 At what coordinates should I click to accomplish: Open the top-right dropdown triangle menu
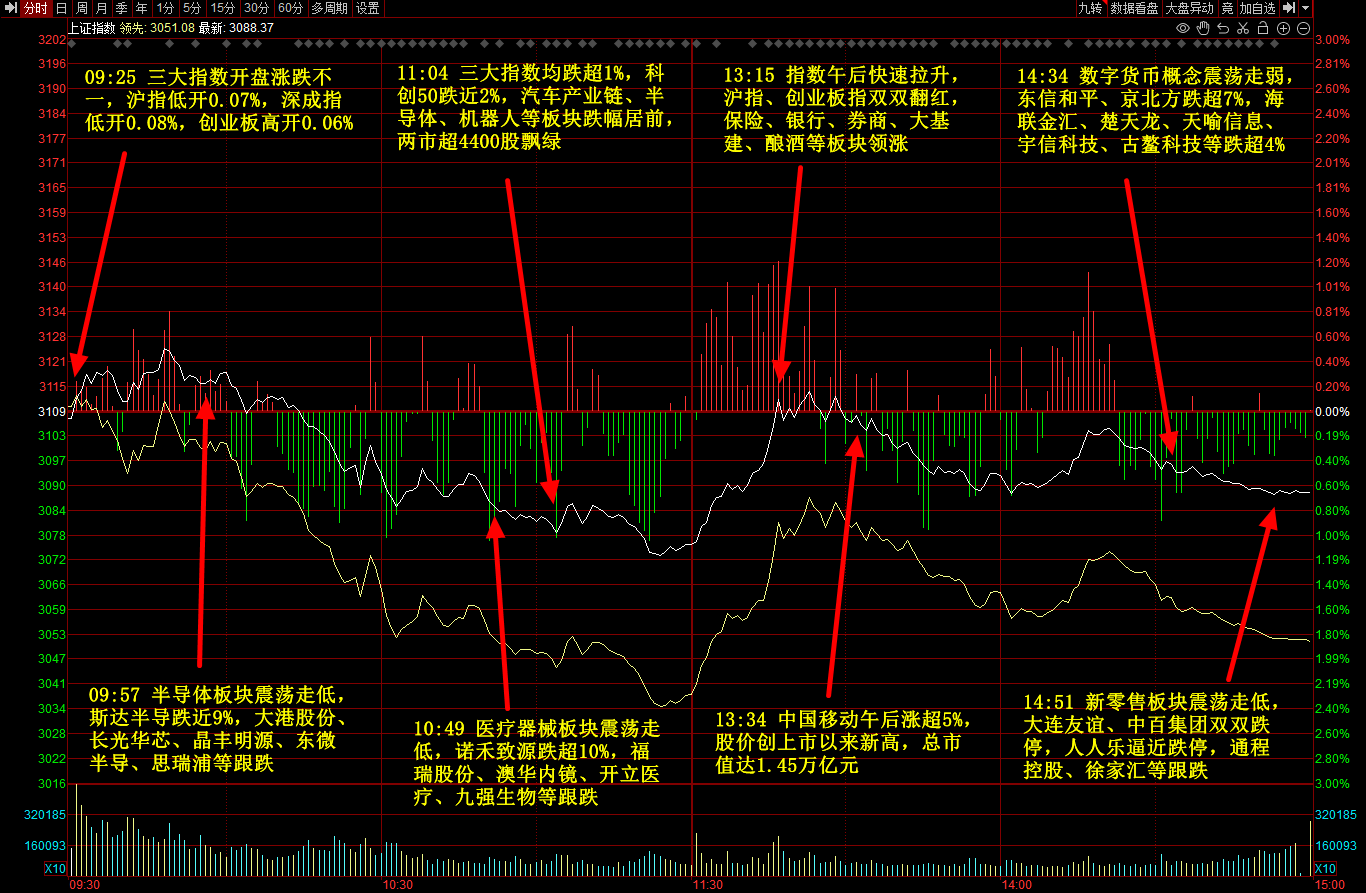[x=1306, y=8]
